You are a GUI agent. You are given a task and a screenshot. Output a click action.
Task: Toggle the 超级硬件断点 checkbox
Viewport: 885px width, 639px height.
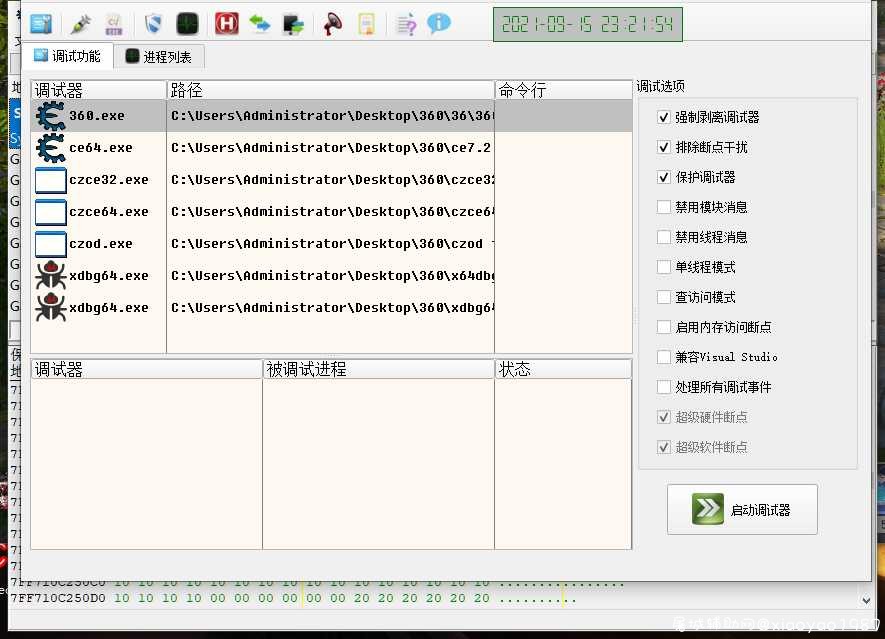[664, 417]
